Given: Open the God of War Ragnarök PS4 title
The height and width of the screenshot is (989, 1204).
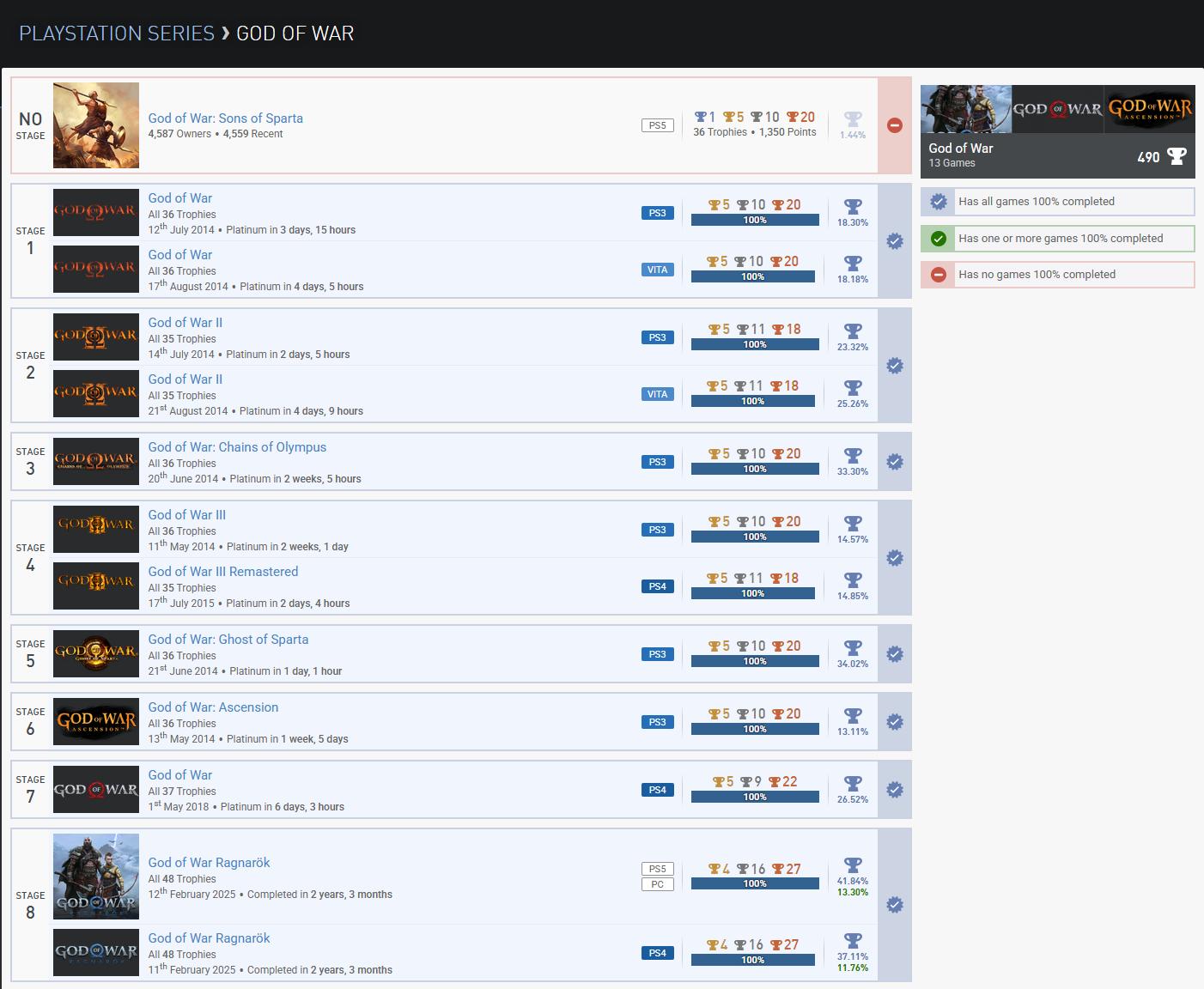Looking at the screenshot, I should 209,938.
